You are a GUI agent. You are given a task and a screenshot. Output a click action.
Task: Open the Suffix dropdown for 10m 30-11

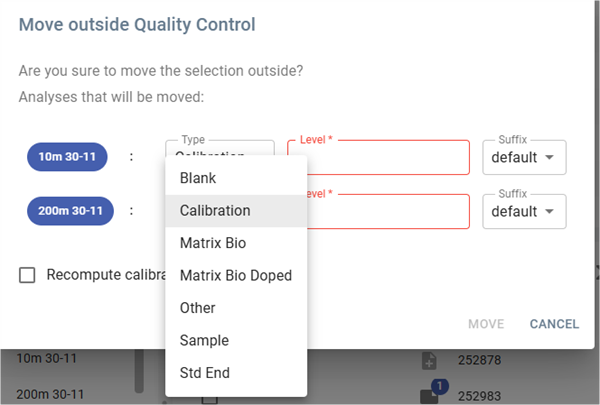pyautogui.click(x=524, y=157)
